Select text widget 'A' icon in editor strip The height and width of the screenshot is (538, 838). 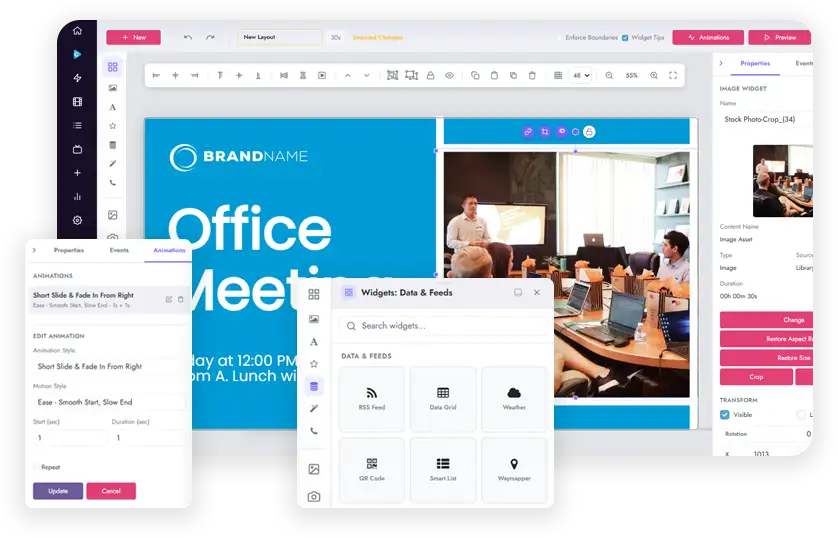[x=113, y=107]
